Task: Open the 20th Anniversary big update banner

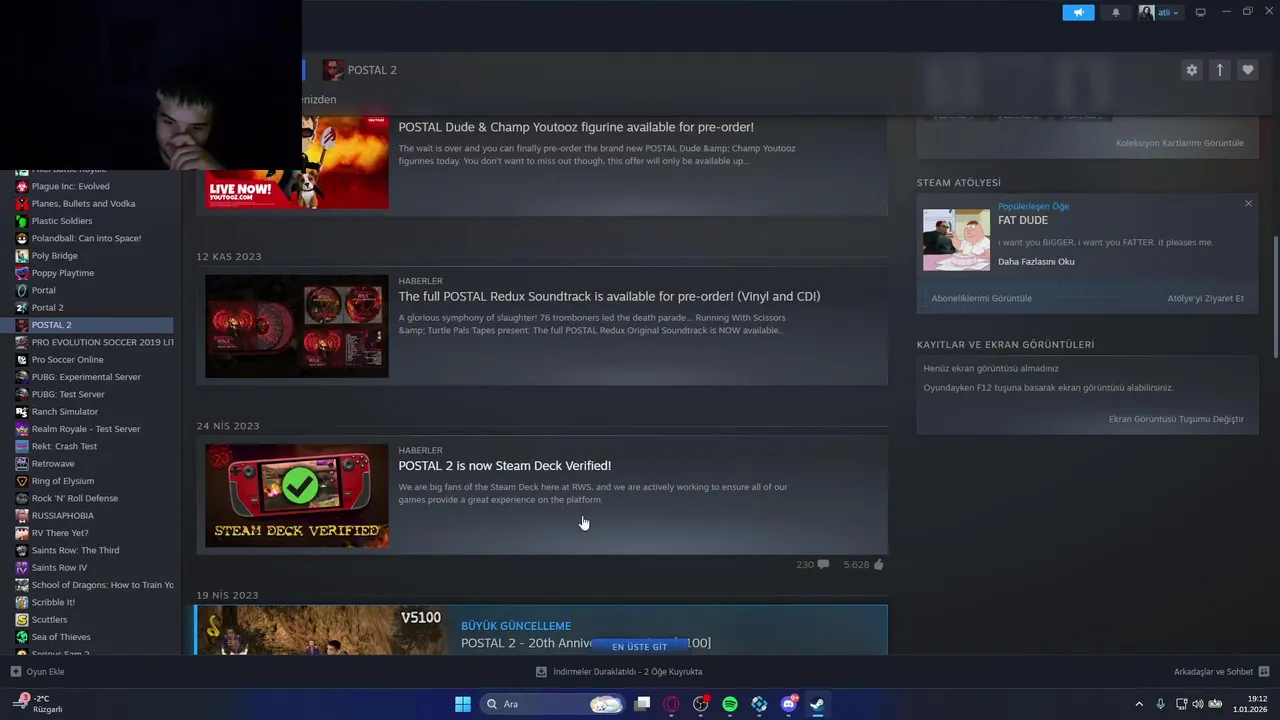Action: click(x=541, y=630)
